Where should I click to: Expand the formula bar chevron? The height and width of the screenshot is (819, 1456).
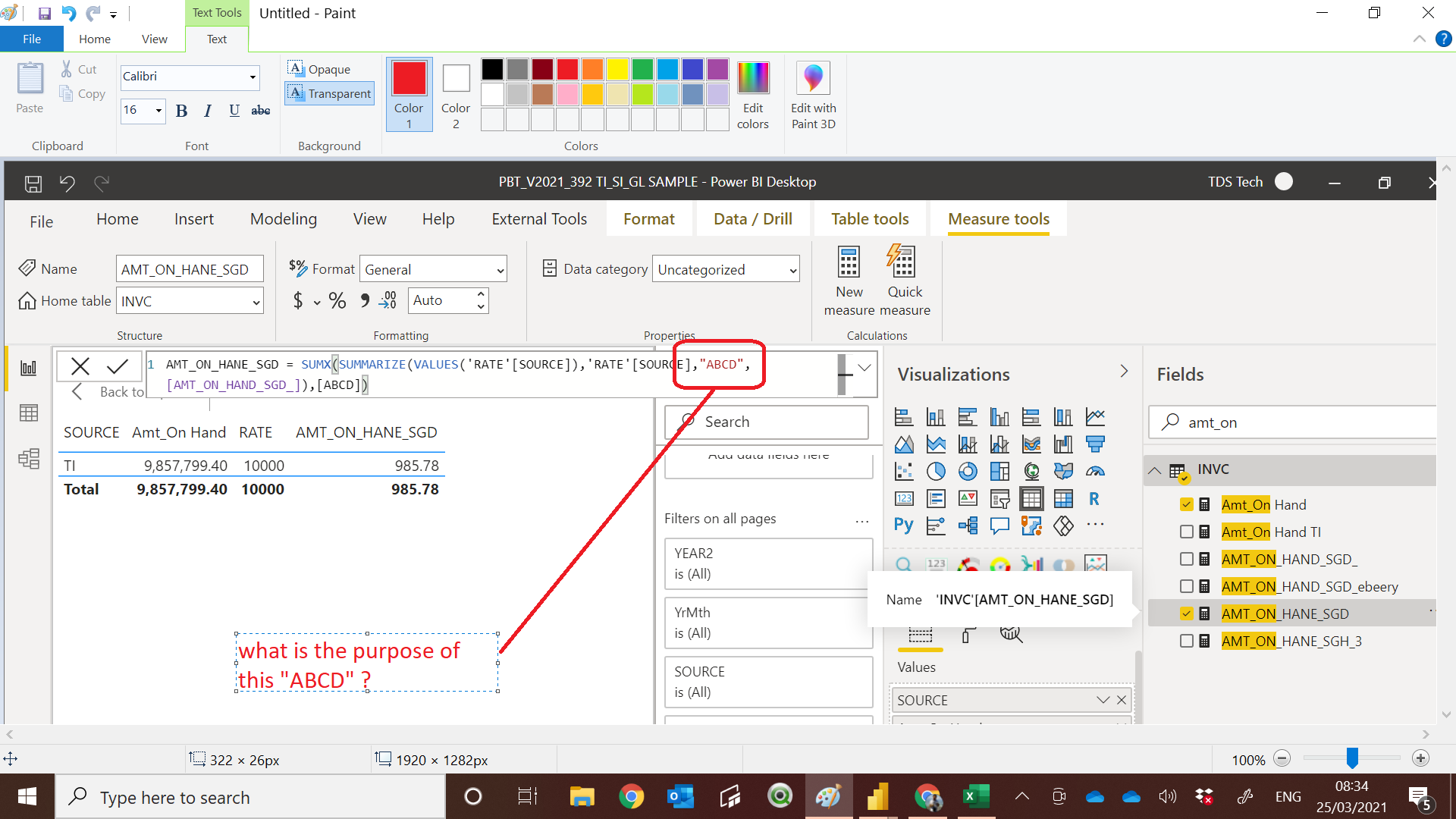864,368
